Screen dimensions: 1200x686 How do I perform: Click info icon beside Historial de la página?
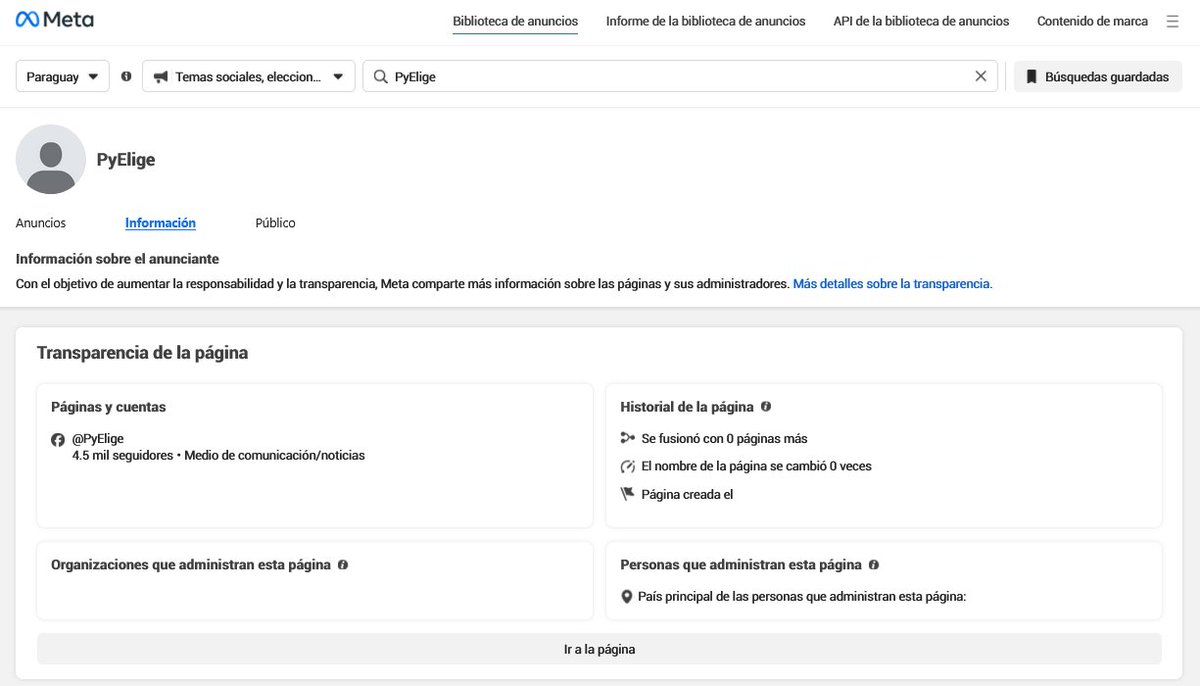pyautogui.click(x=766, y=407)
